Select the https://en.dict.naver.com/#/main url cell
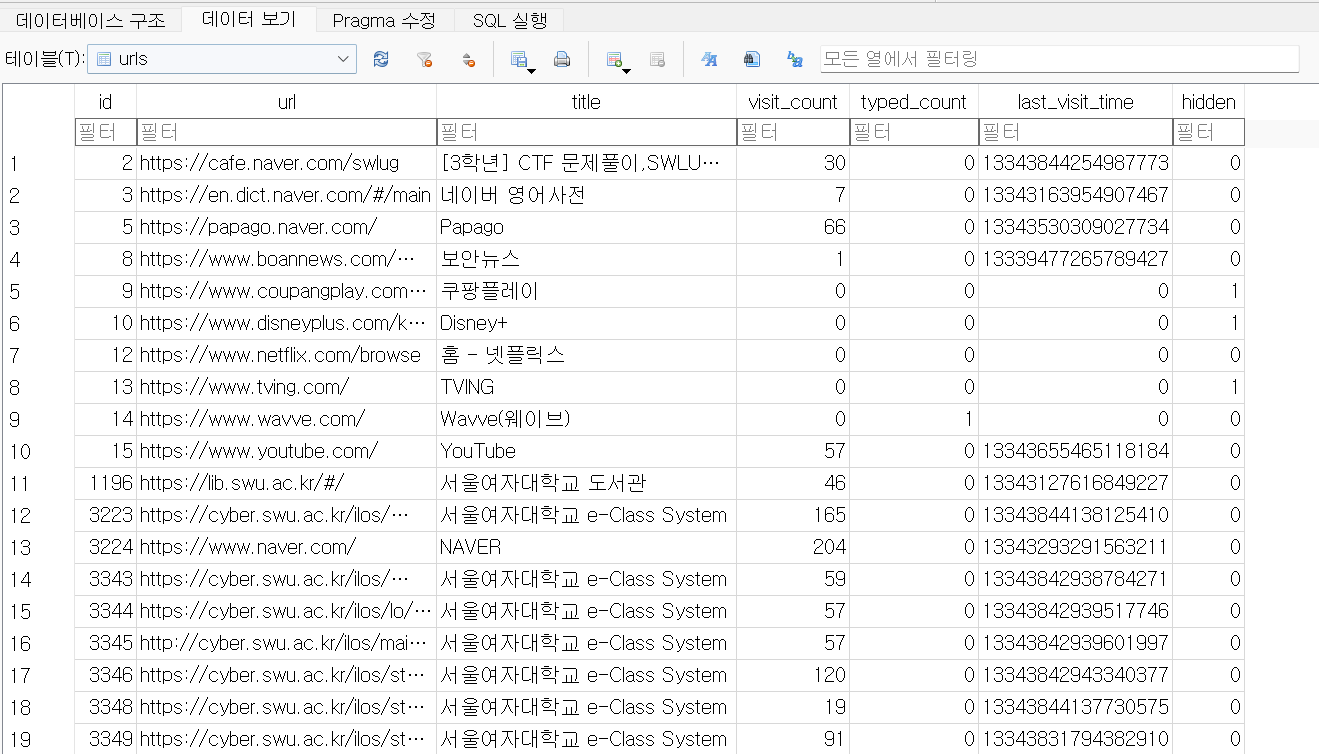This screenshot has width=1319, height=754. click(x=286, y=195)
